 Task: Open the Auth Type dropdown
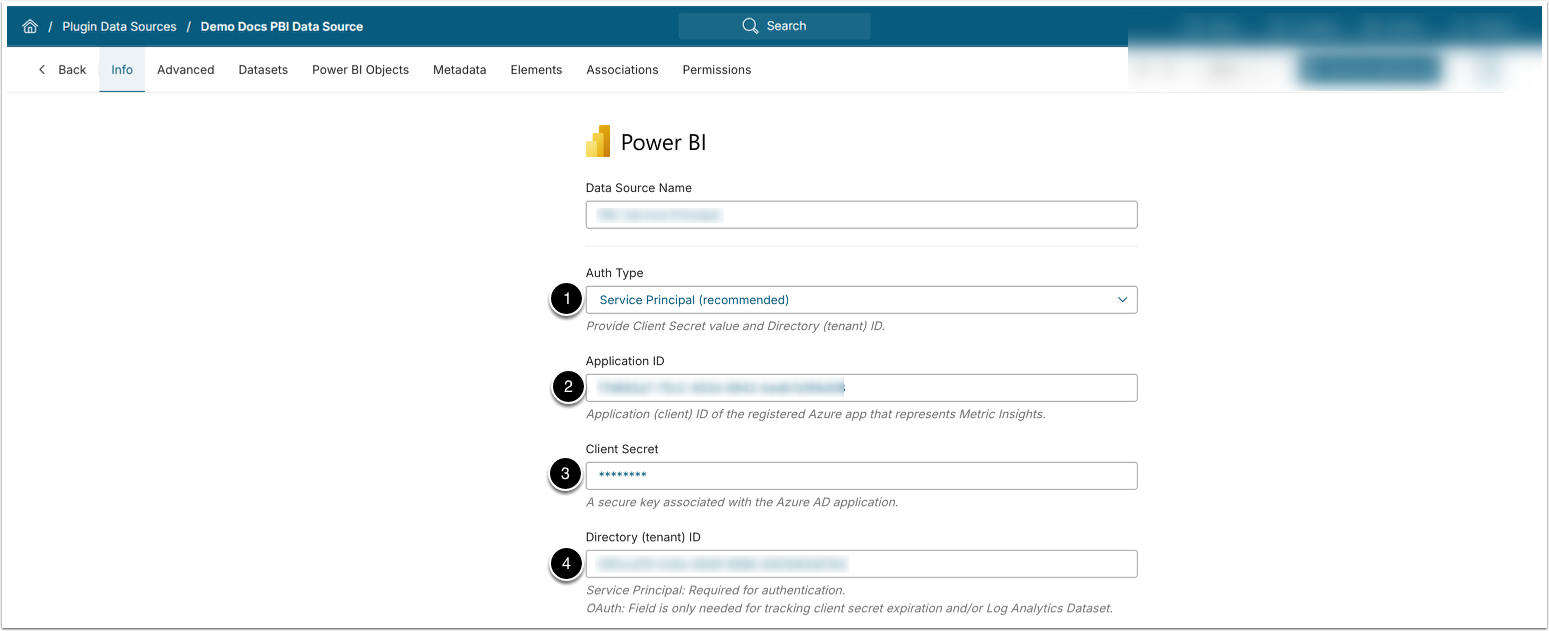click(x=860, y=300)
